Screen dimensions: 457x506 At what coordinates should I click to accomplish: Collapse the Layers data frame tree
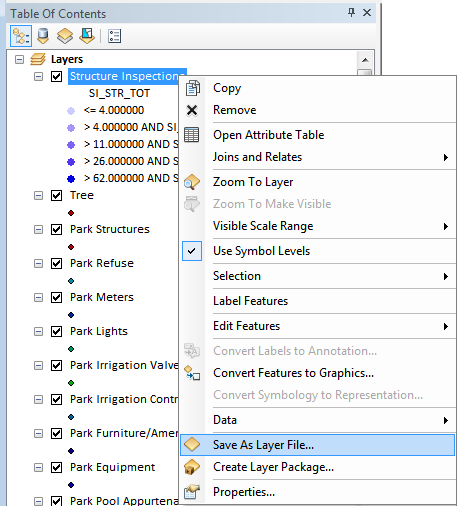coord(20,60)
